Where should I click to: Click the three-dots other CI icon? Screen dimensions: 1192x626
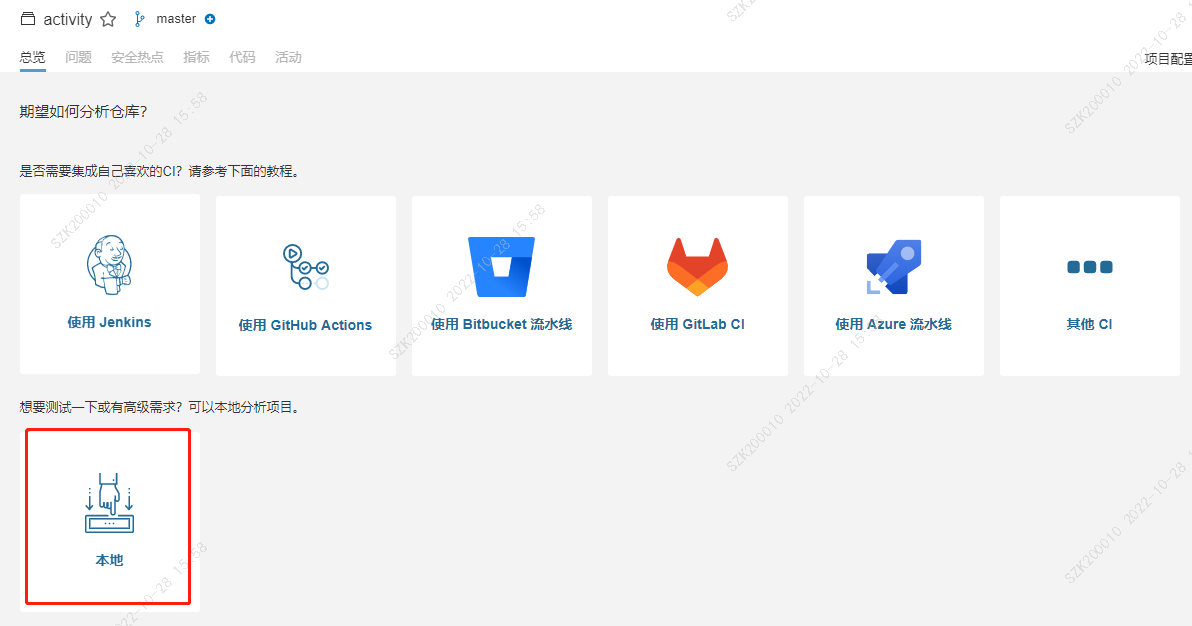(x=1089, y=267)
